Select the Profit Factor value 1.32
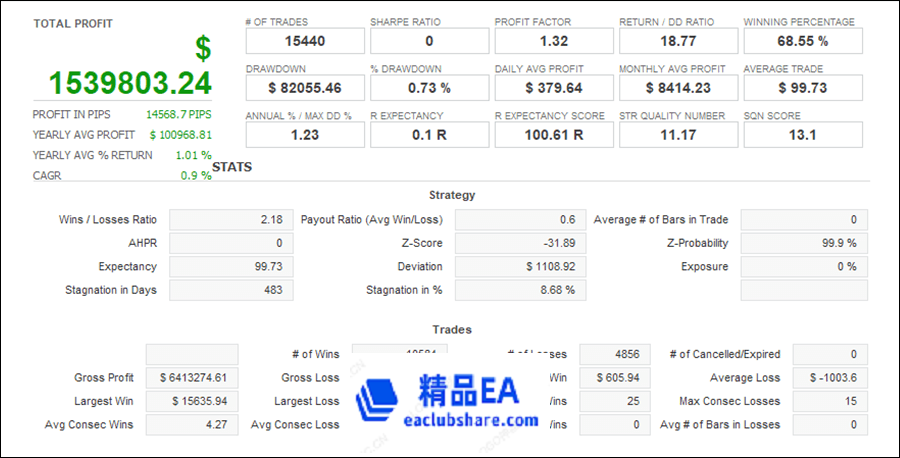Viewport: 900px width, 458px height. coord(554,41)
